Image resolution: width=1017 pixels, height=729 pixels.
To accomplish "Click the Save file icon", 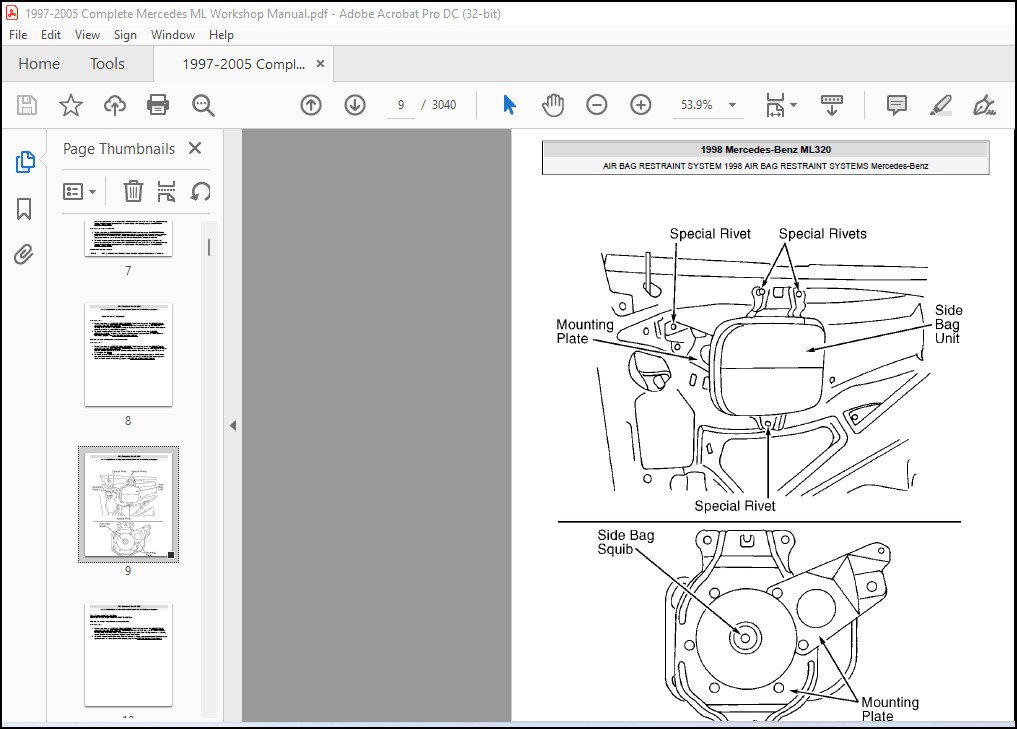I will (27, 105).
